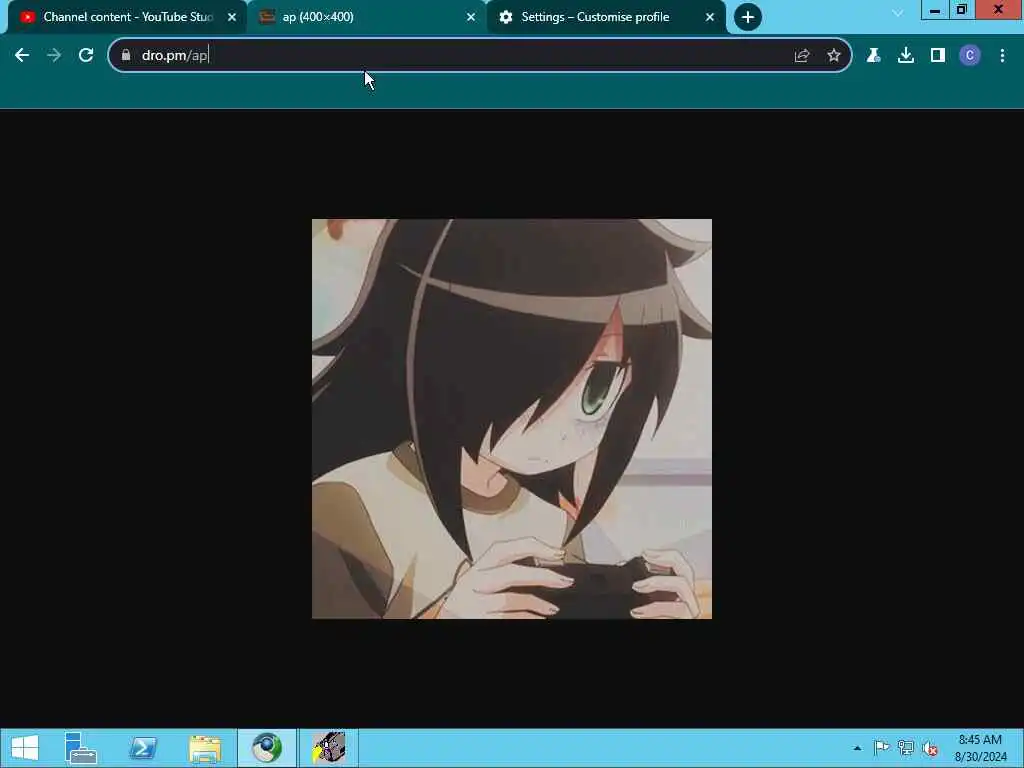Click the Chromium browser taskbar icon
The image size is (1024, 768).
pyautogui.click(x=267, y=748)
